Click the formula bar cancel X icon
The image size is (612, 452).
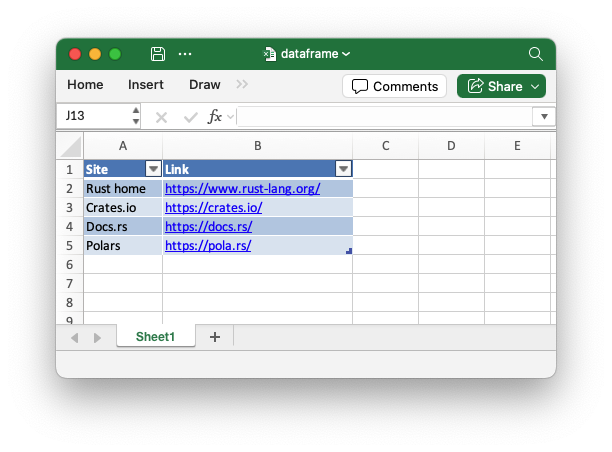(x=162, y=117)
